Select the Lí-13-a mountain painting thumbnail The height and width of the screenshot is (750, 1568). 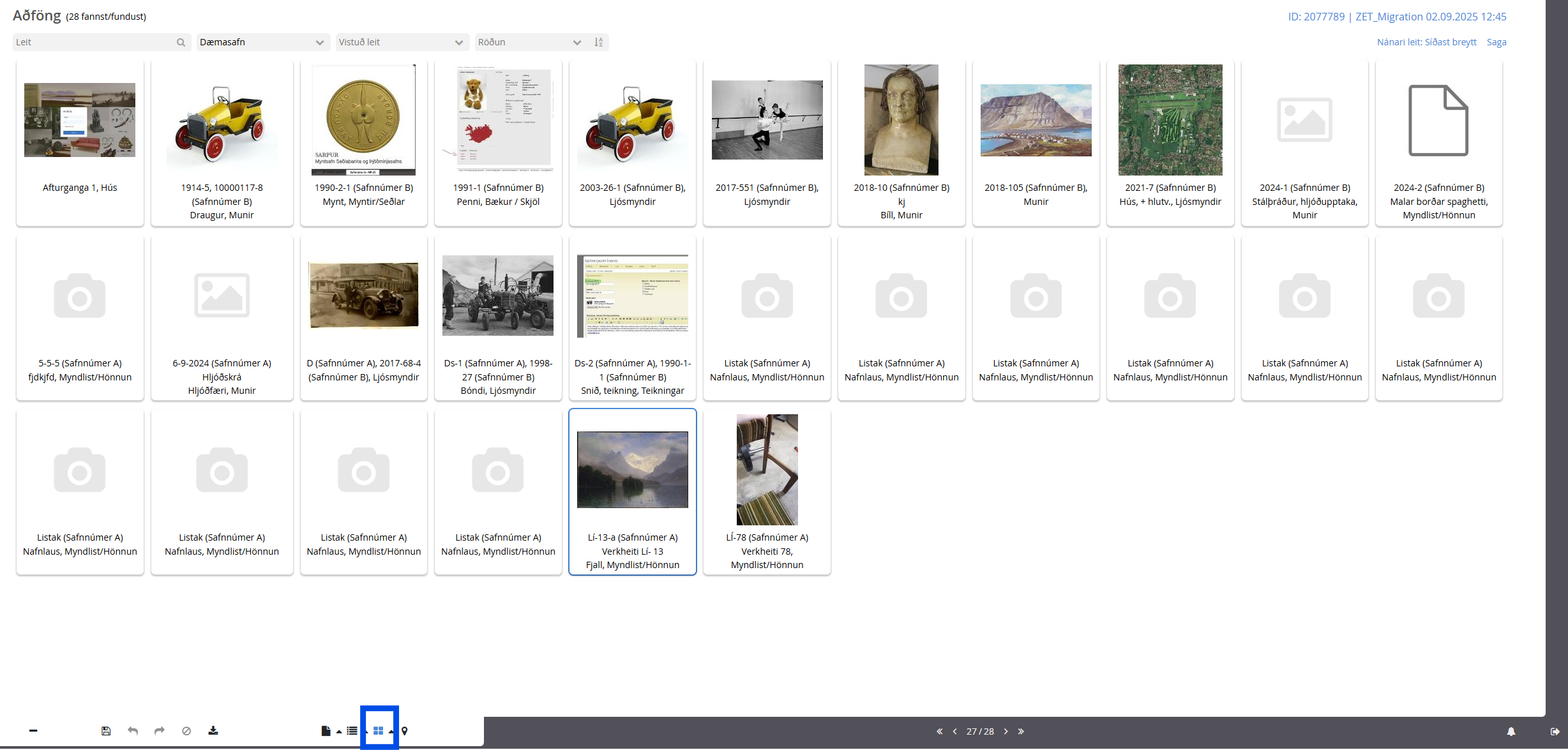(632, 470)
